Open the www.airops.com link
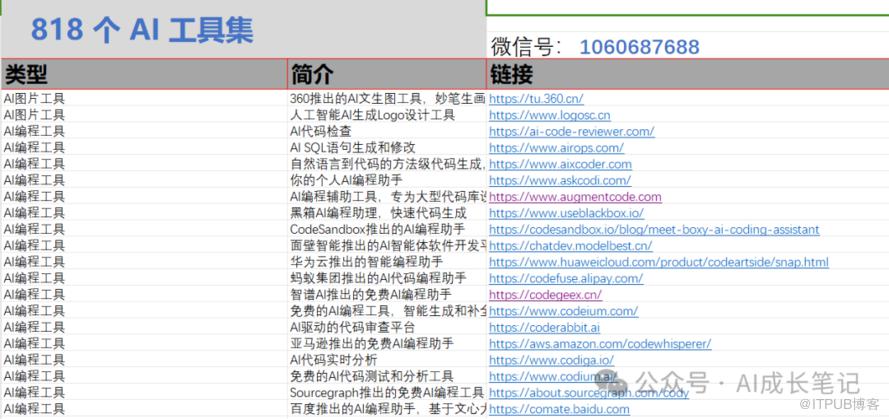Screen dimensions: 889x419 [556, 148]
